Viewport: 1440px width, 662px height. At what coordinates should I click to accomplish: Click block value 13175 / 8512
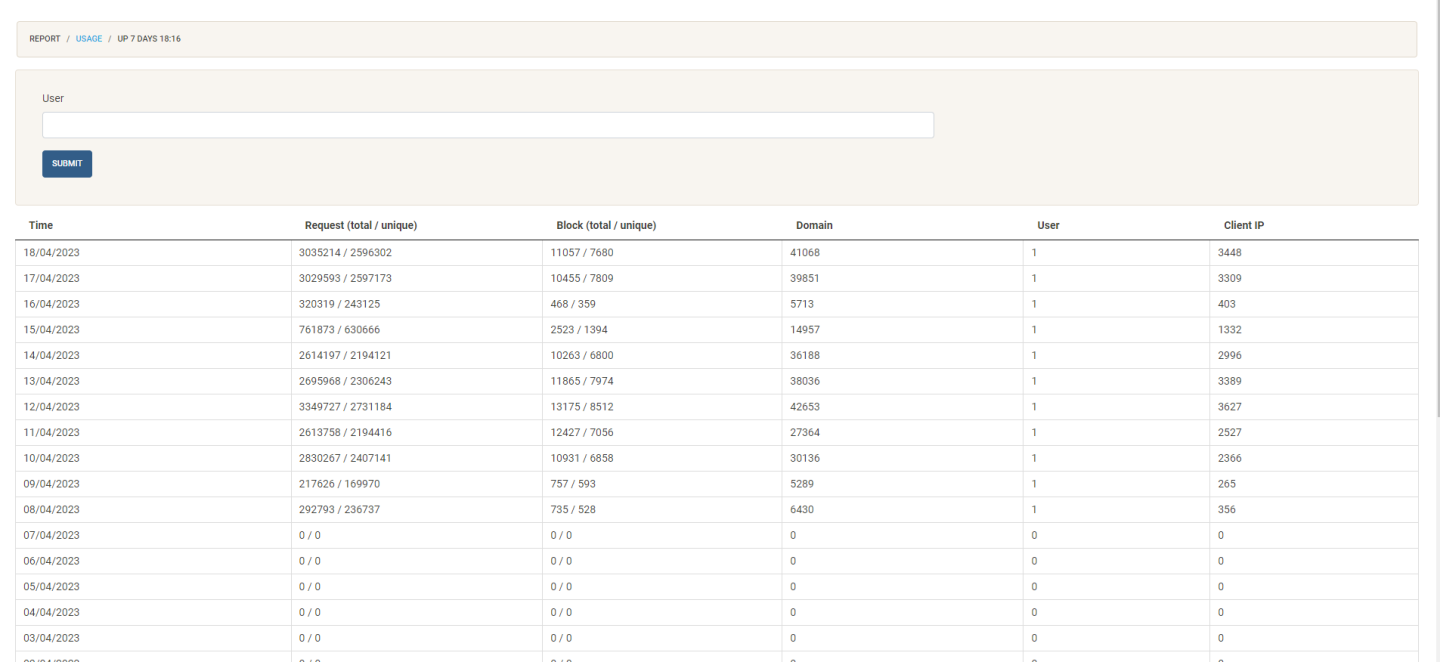tap(585, 407)
